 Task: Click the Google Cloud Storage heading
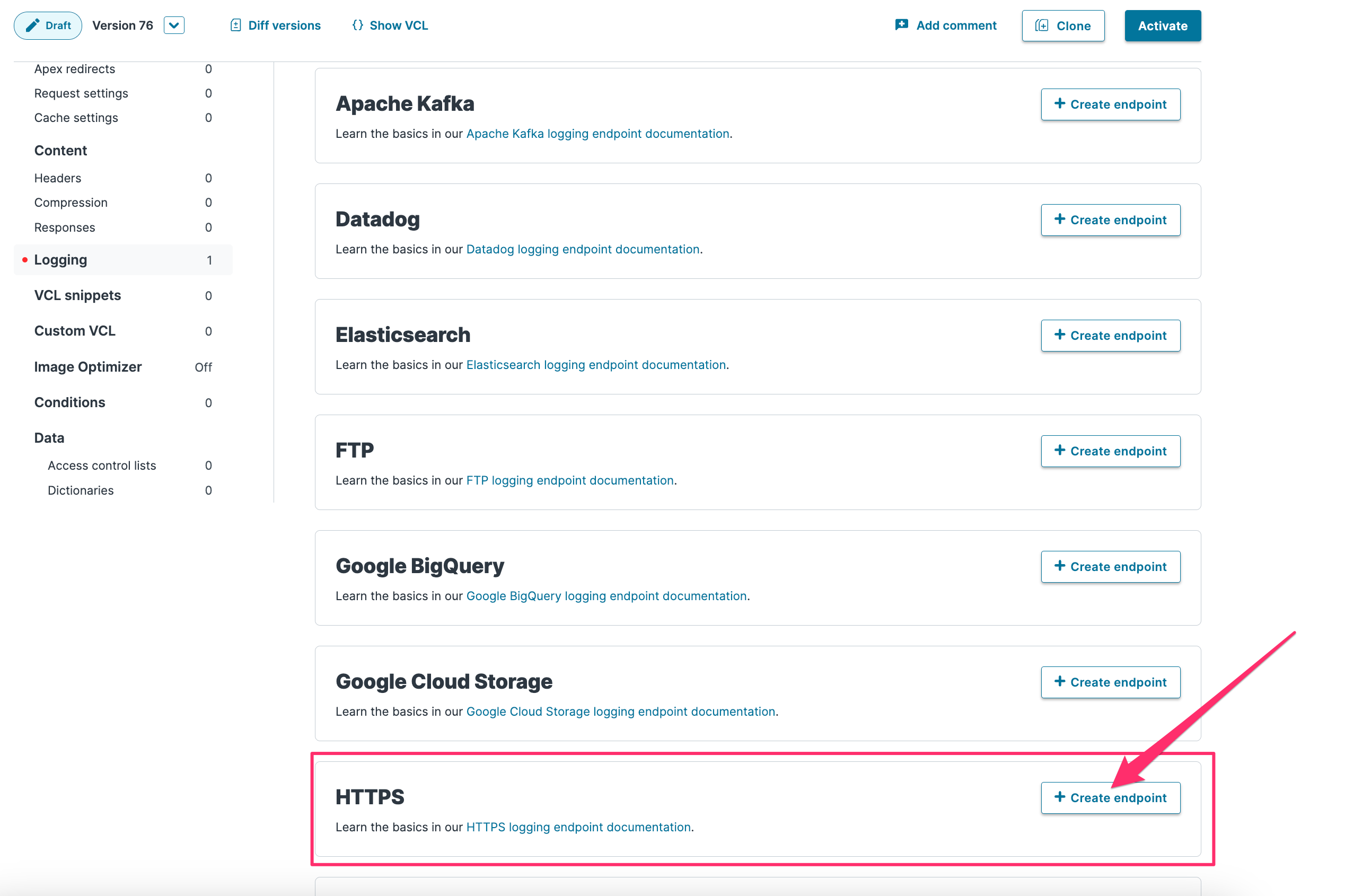click(x=444, y=682)
